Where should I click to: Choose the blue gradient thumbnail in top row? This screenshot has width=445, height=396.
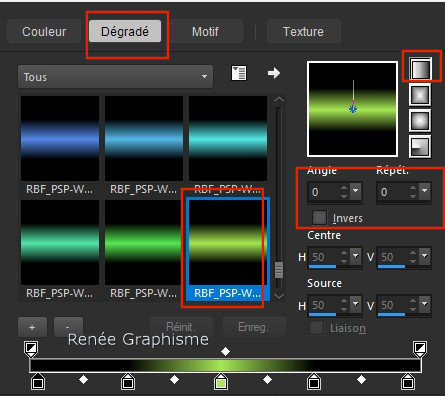(60, 138)
